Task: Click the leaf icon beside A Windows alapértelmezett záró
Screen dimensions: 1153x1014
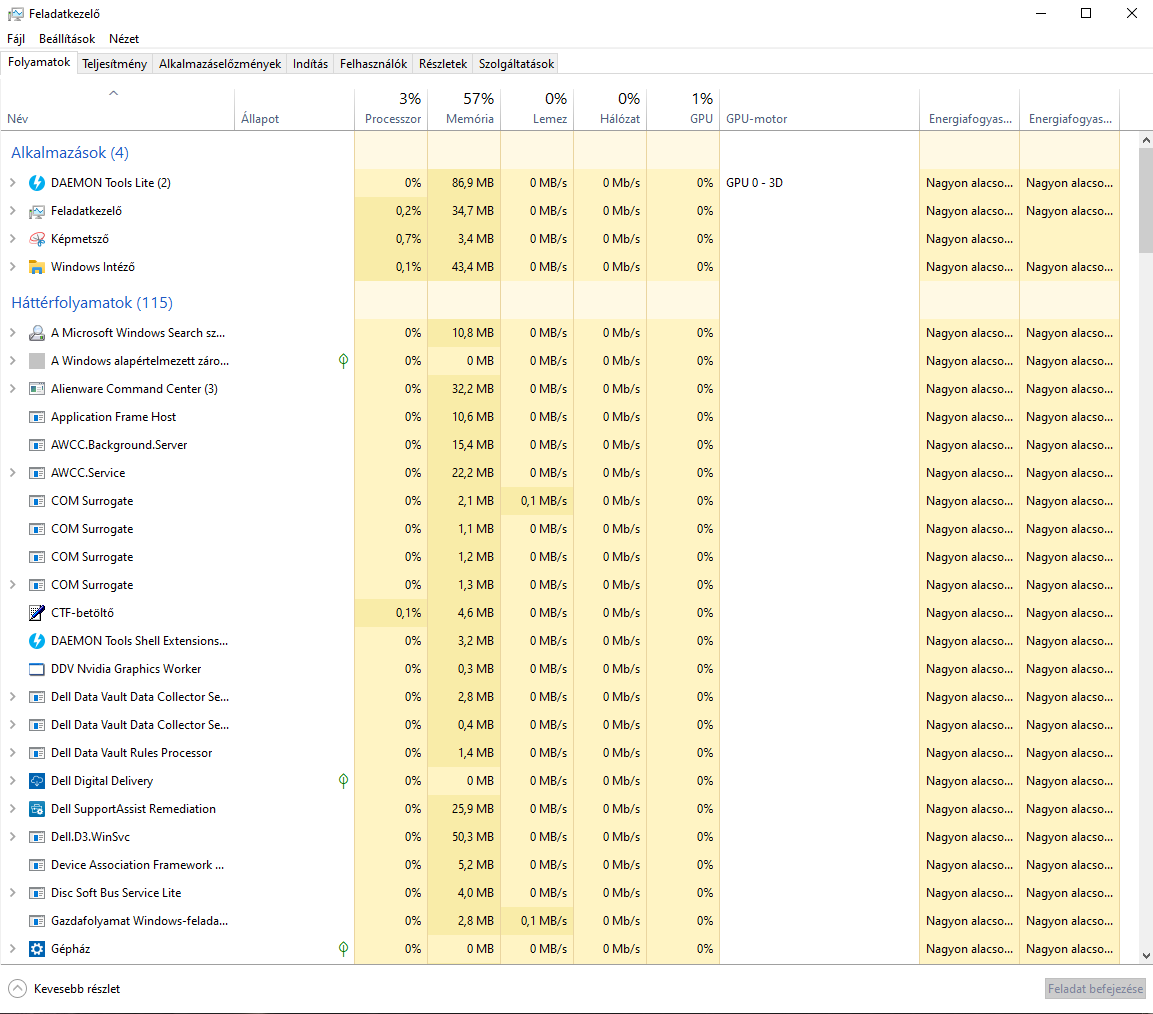Action: [343, 360]
